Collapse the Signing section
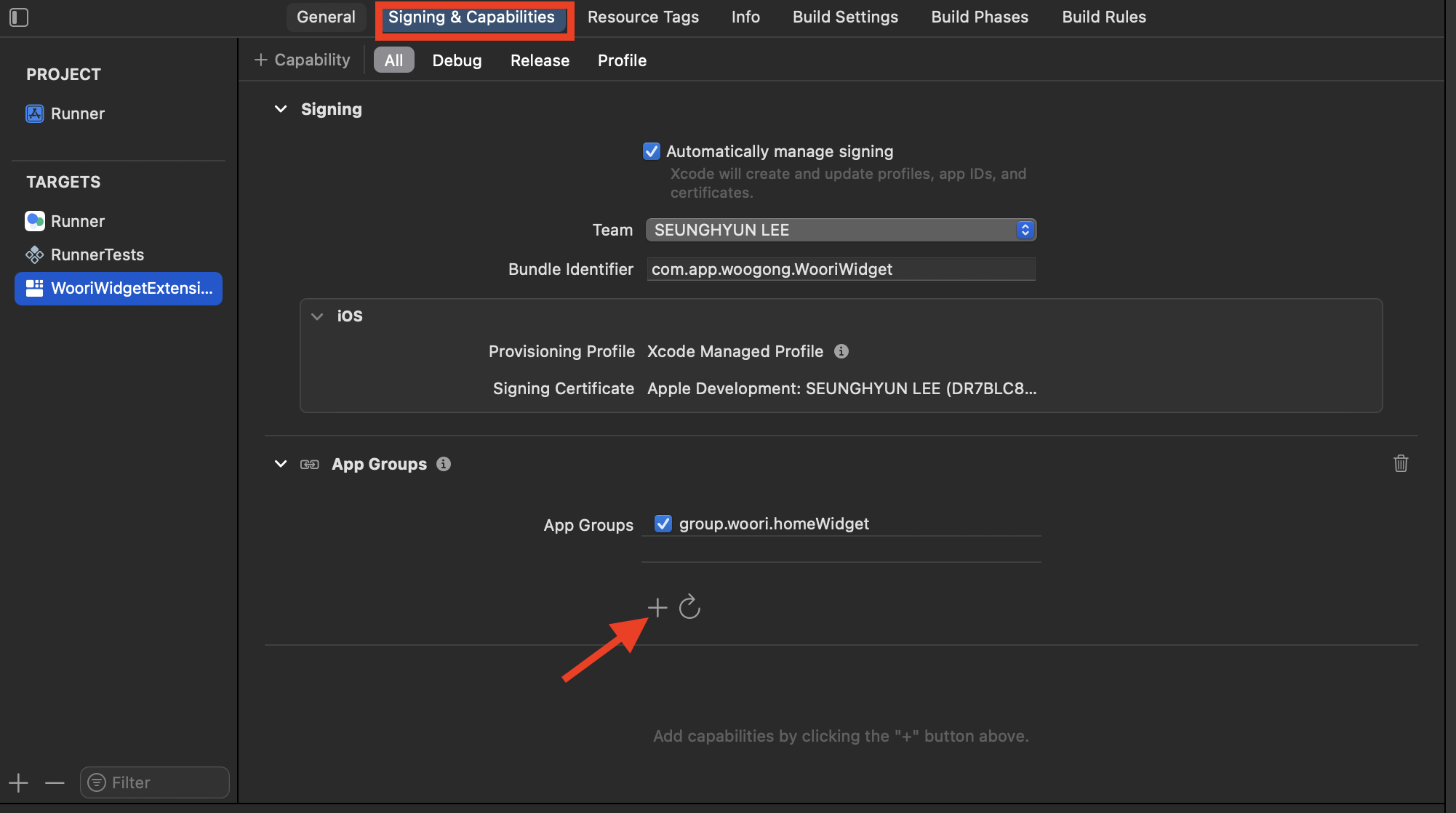1456x813 pixels. point(281,109)
